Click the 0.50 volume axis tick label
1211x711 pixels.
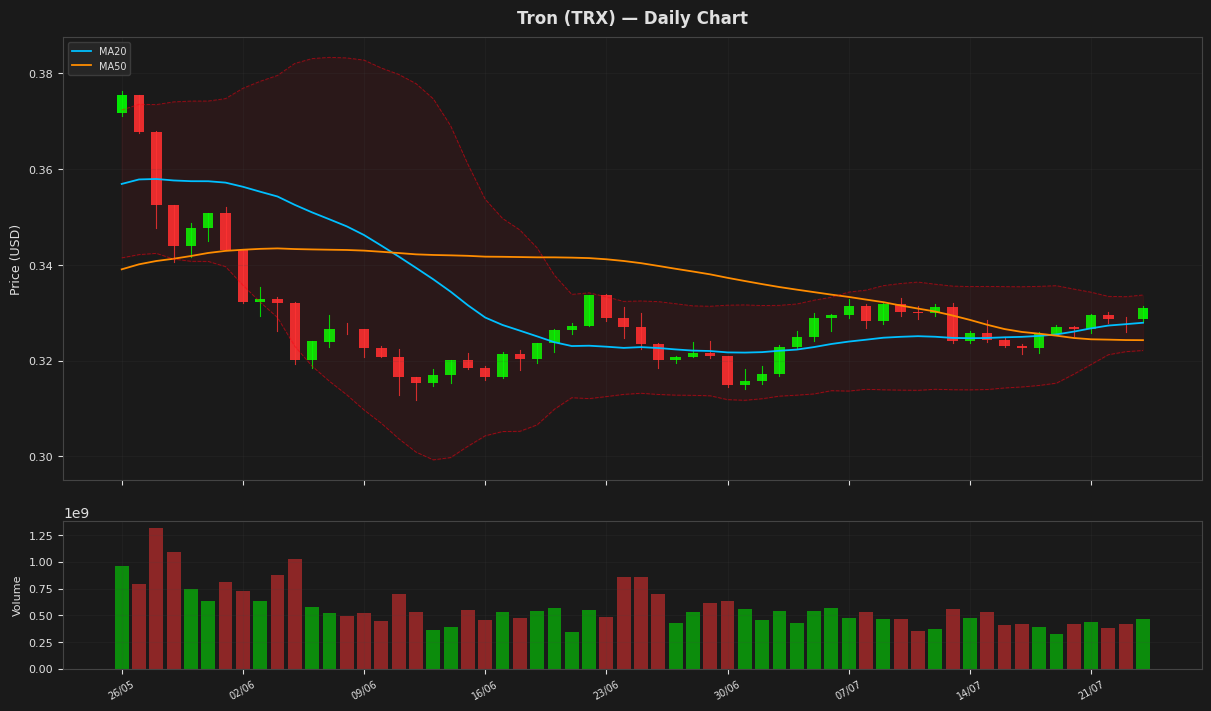pos(41,616)
